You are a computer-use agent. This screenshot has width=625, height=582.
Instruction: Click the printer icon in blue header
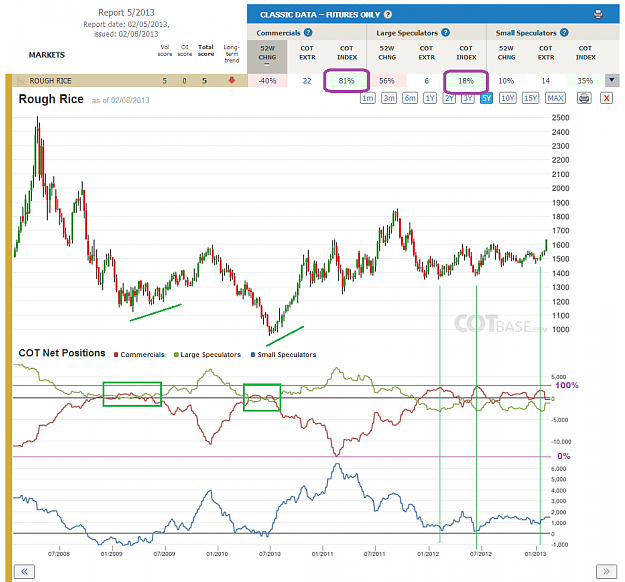(x=598, y=15)
